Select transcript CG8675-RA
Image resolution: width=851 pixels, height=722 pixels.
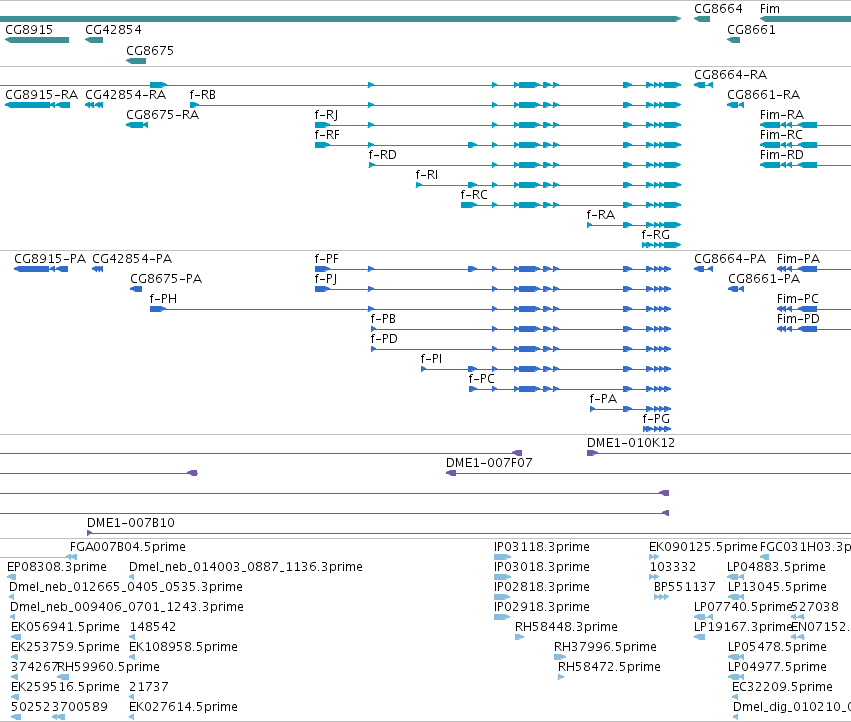point(162,115)
